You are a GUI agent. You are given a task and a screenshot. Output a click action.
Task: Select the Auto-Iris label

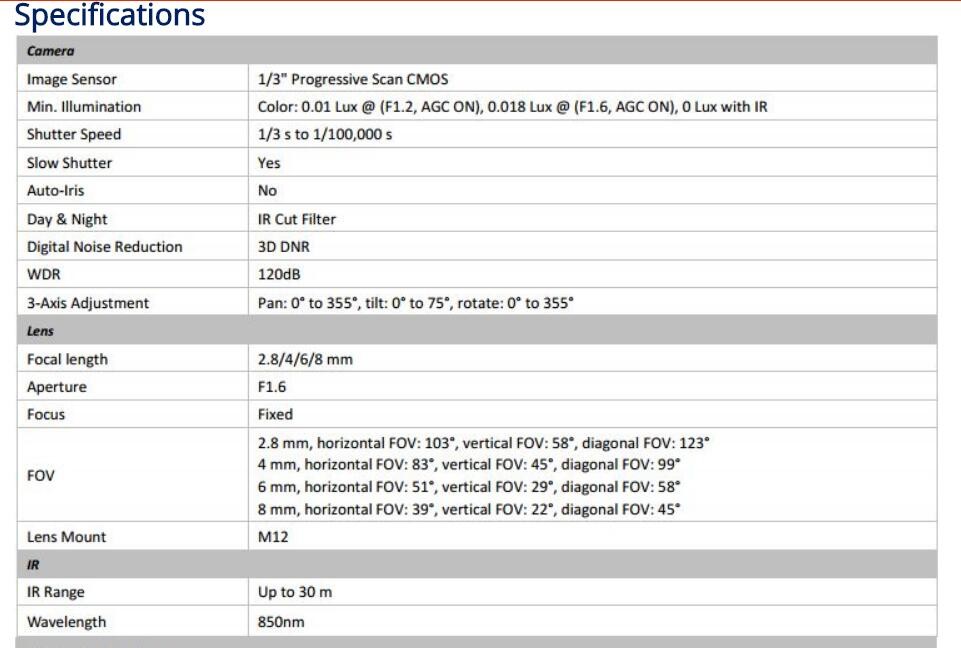tap(55, 191)
